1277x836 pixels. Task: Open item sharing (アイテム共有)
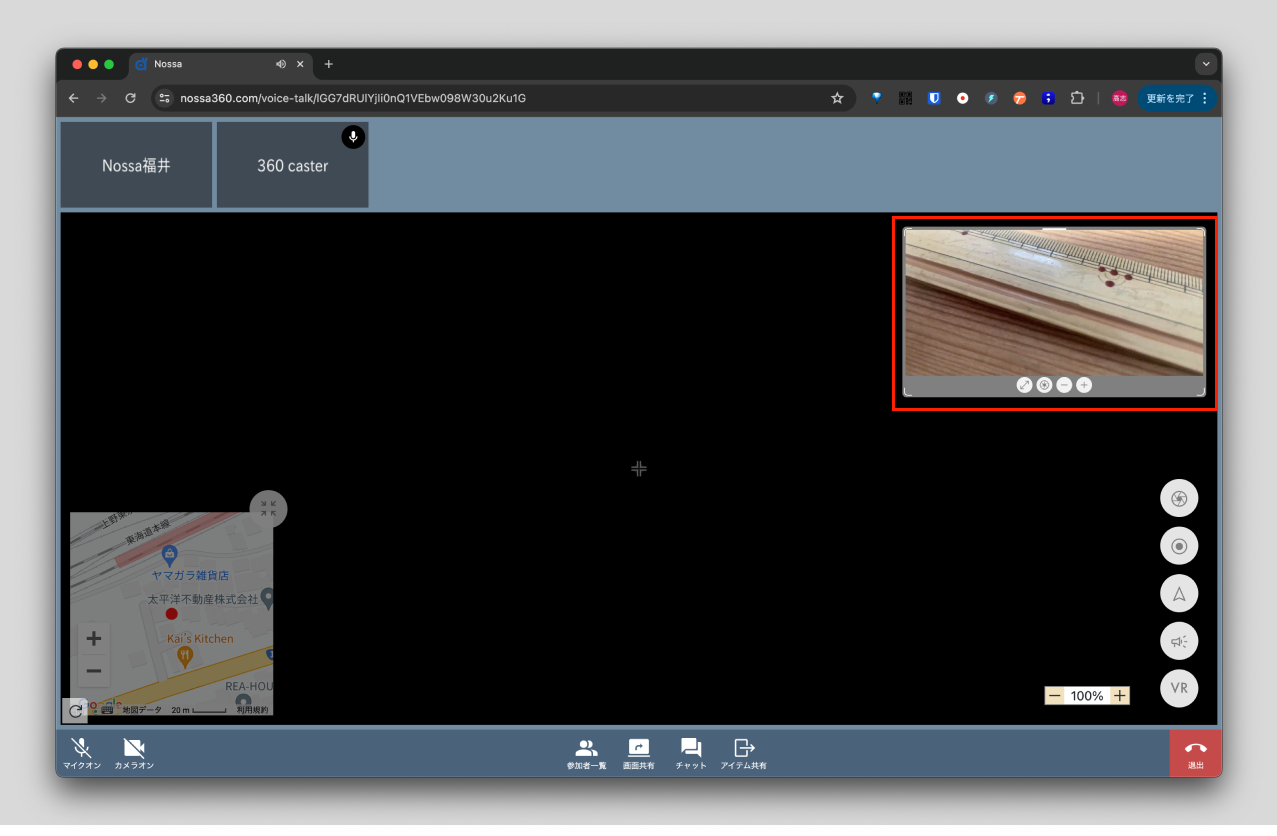point(743,753)
